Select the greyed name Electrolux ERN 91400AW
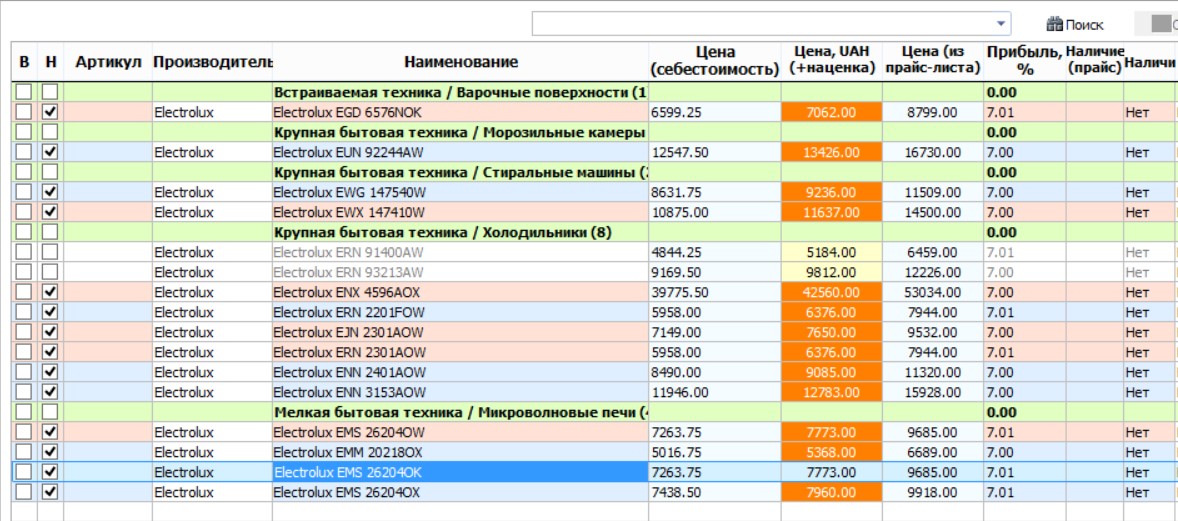The height and width of the screenshot is (521, 1178). point(460,253)
